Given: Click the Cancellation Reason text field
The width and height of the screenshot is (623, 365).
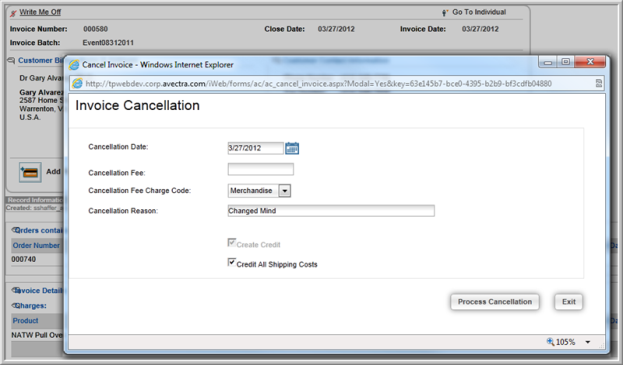Looking at the screenshot, I should tap(331, 211).
